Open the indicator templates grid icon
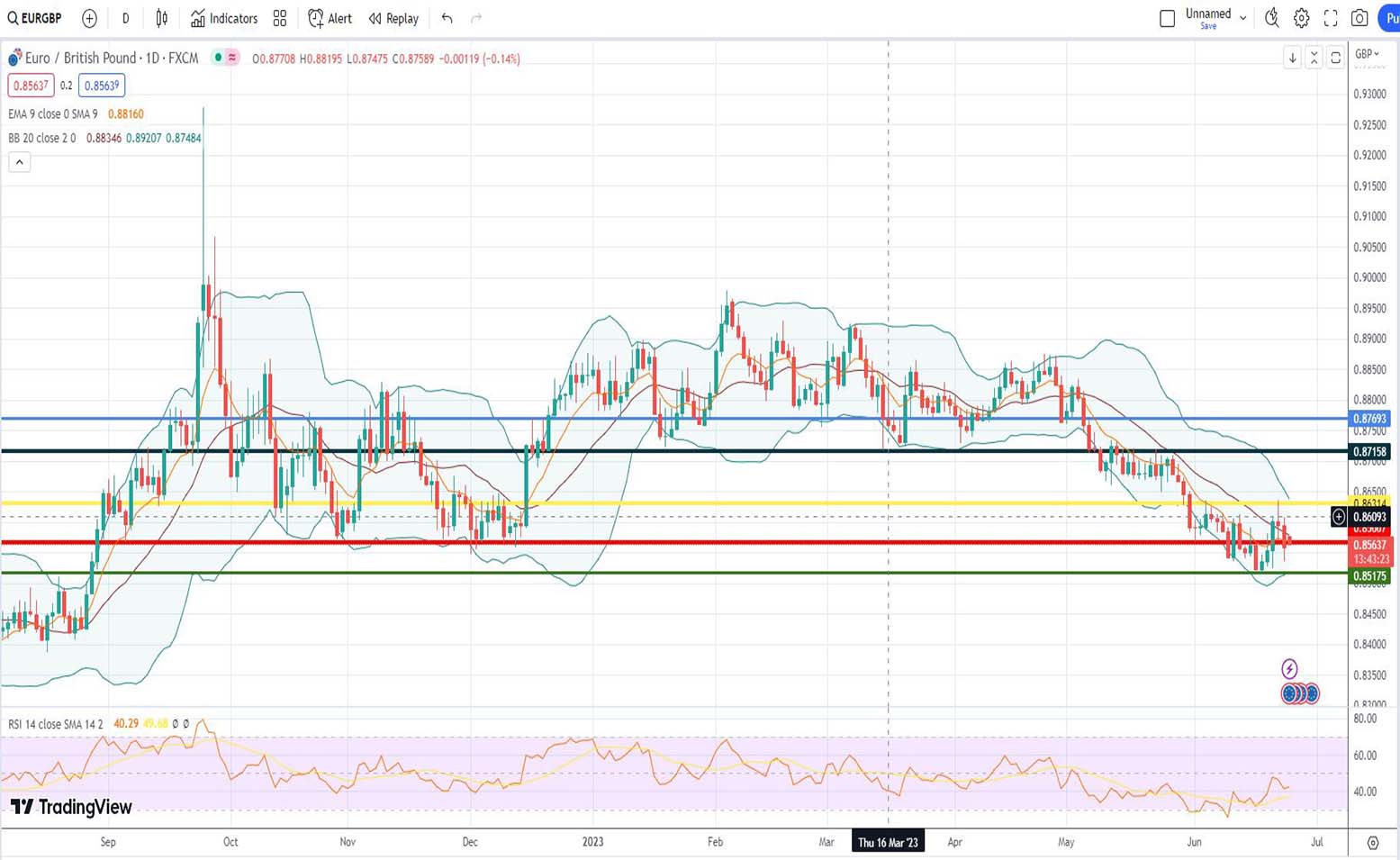 [x=280, y=18]
